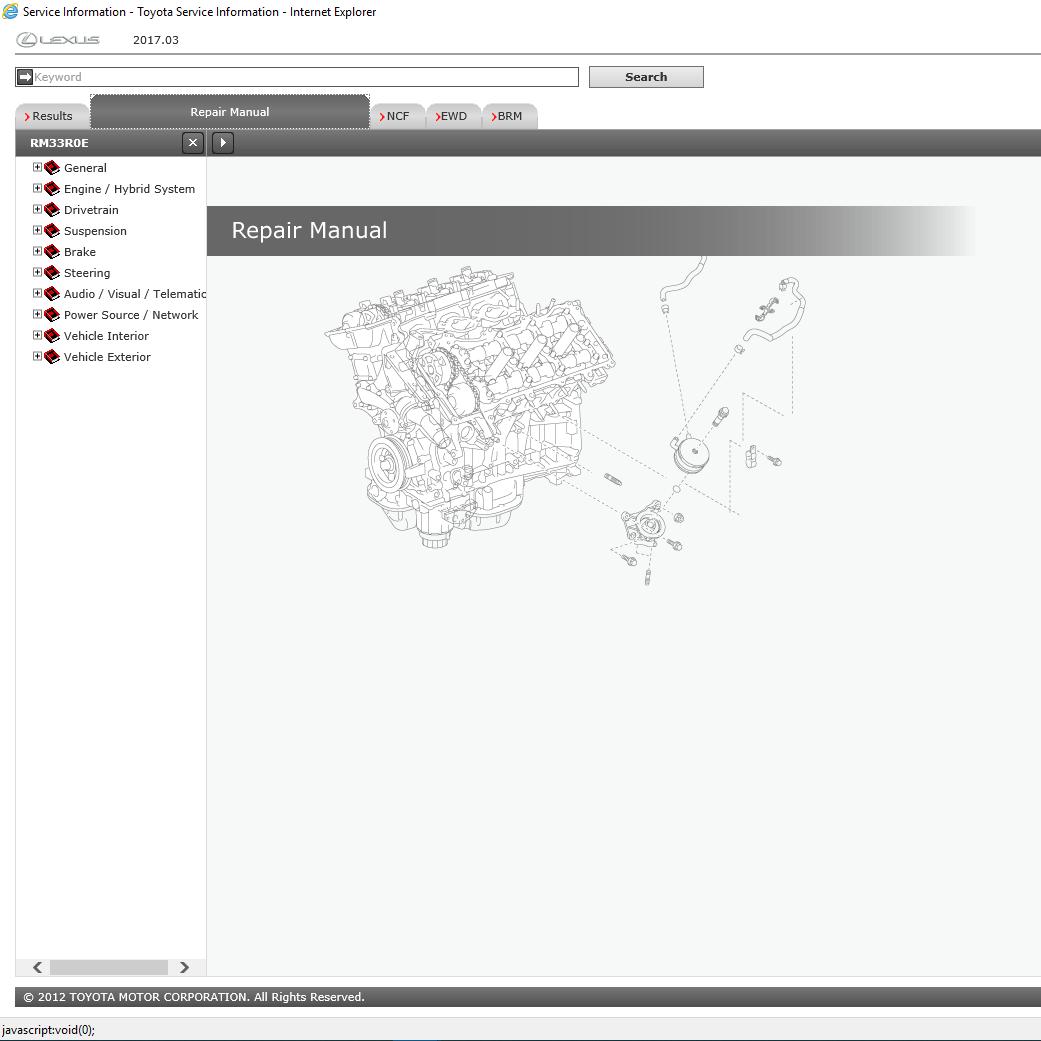Viewport: 1041px width, 1041px height.
Task: Click the tree panel scroll-right arrow
Action: click(184, 967)
